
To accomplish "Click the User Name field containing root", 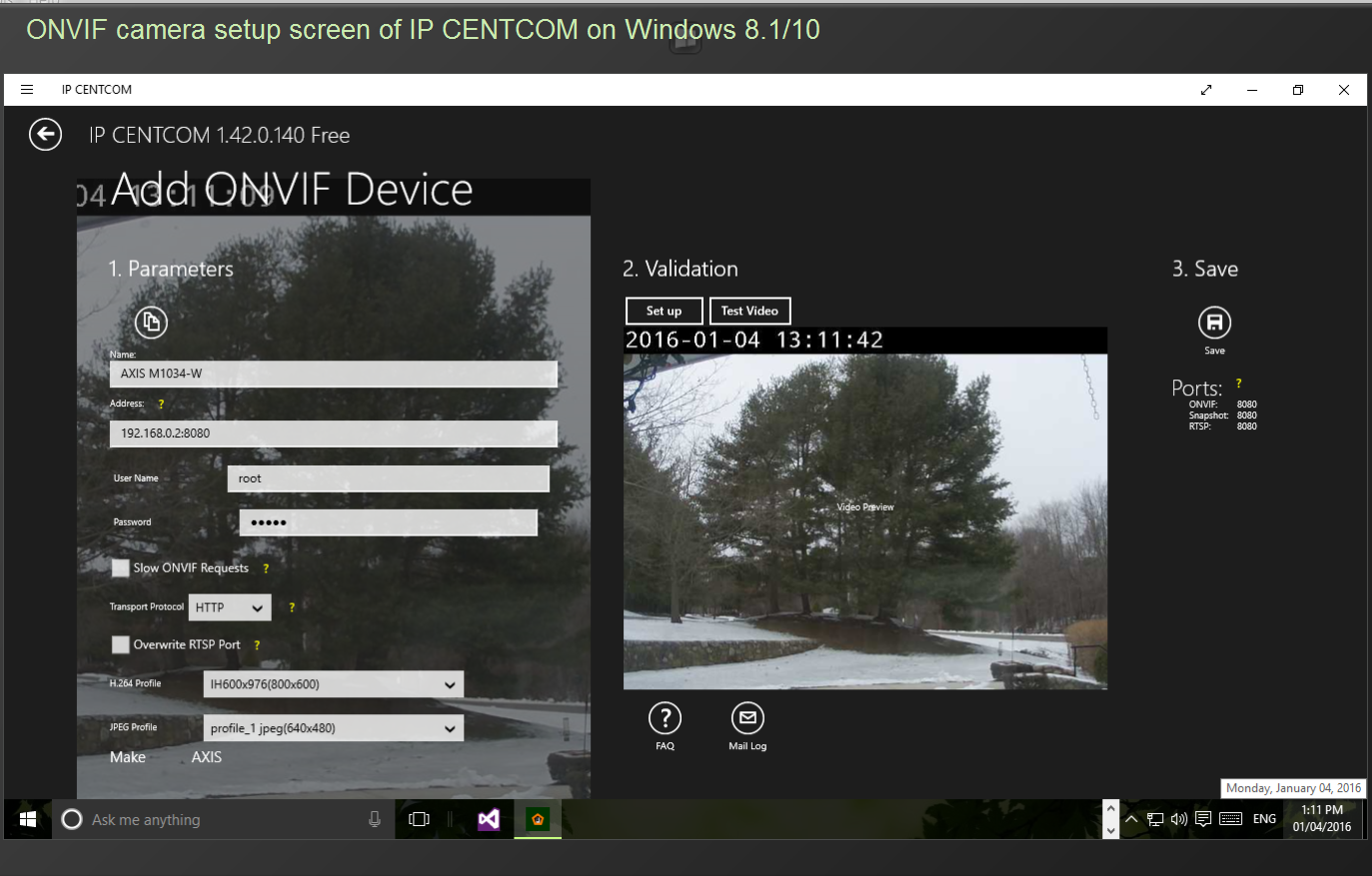I will tap(388, 478).
